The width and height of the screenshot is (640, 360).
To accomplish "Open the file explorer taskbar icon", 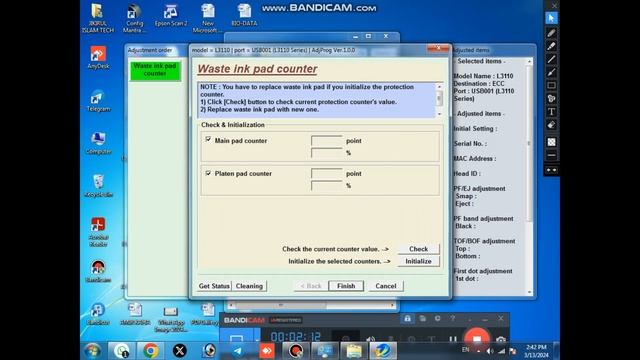I will (x=354, y=351).
